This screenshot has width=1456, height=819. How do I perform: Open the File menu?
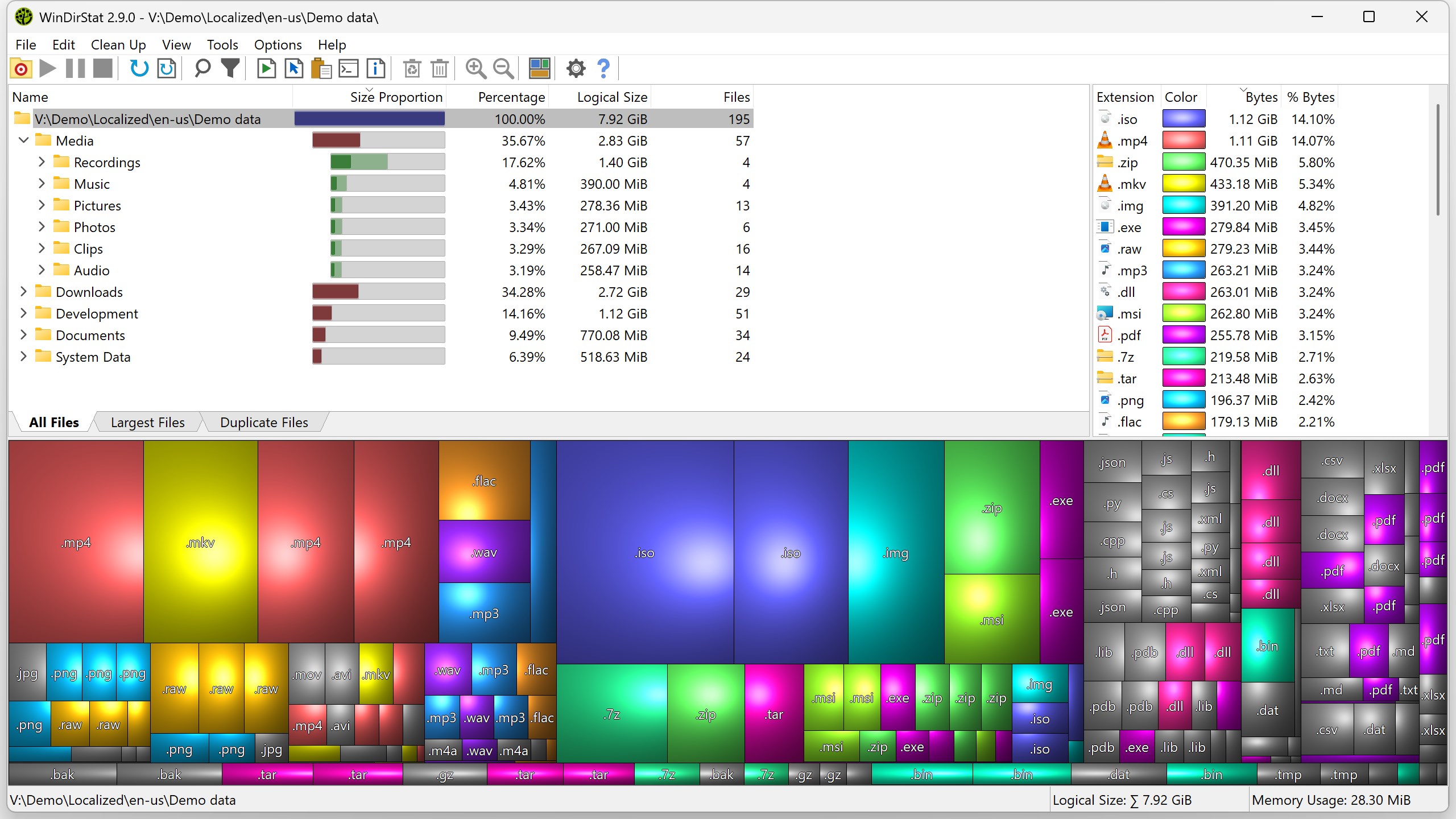tap(26, 44)
